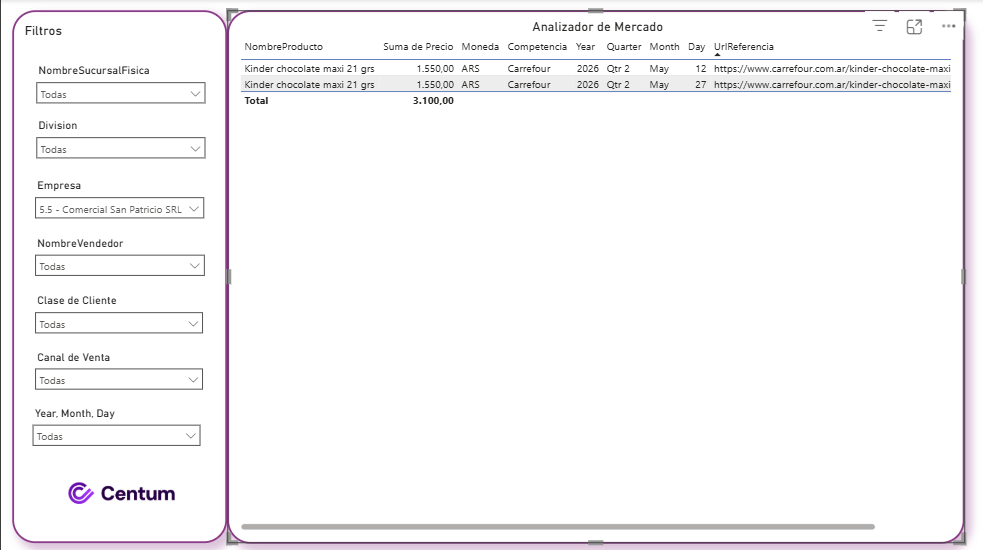Click the Year column header

coord(586,46)
